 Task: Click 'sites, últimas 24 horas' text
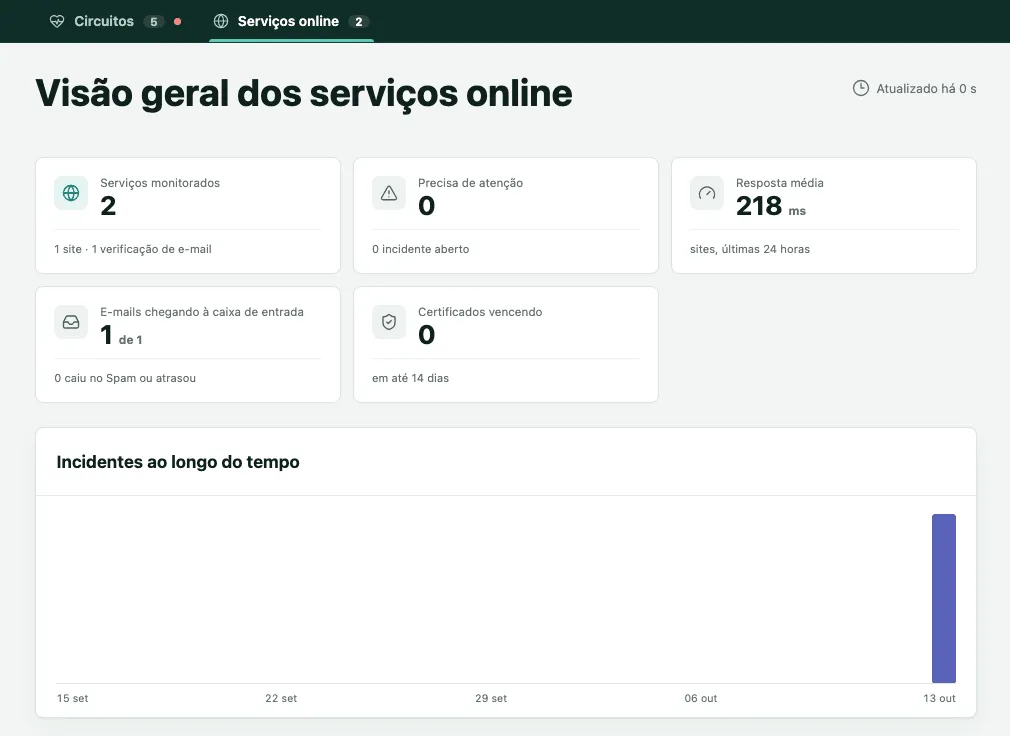[x=750, y=249]
